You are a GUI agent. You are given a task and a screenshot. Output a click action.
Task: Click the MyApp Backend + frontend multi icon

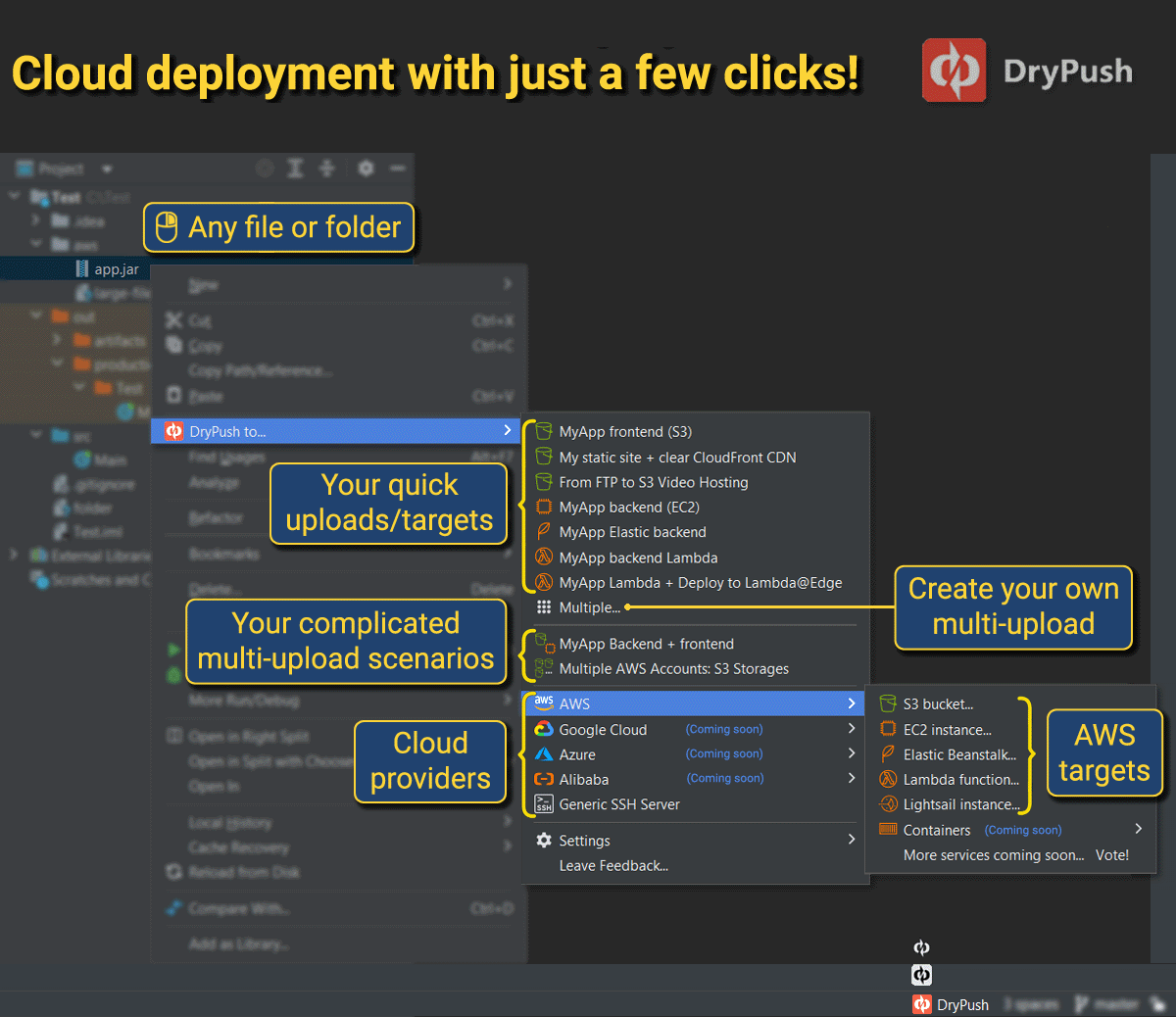(x=544, y=644)
